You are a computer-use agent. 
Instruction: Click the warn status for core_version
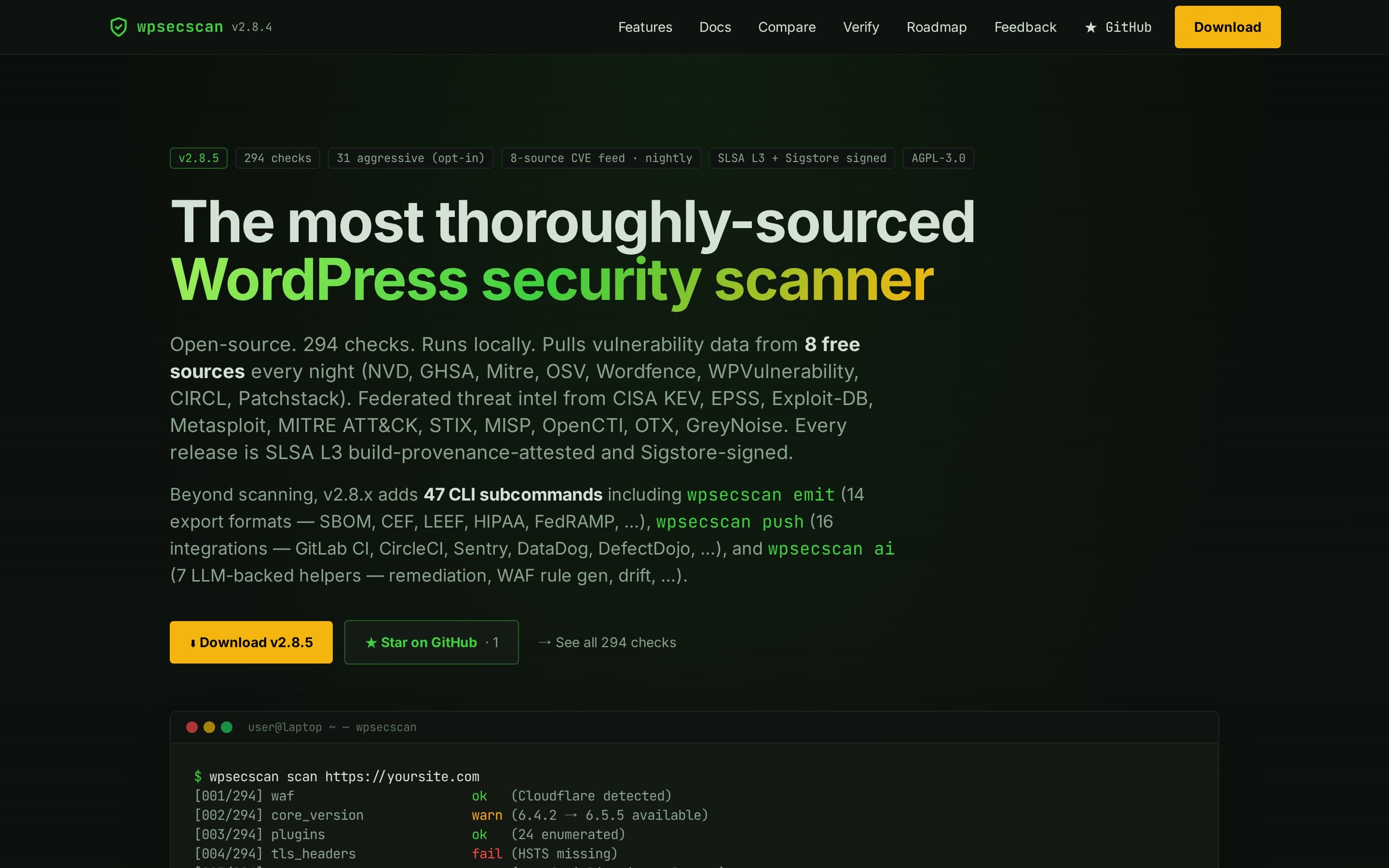click(487, 815)
